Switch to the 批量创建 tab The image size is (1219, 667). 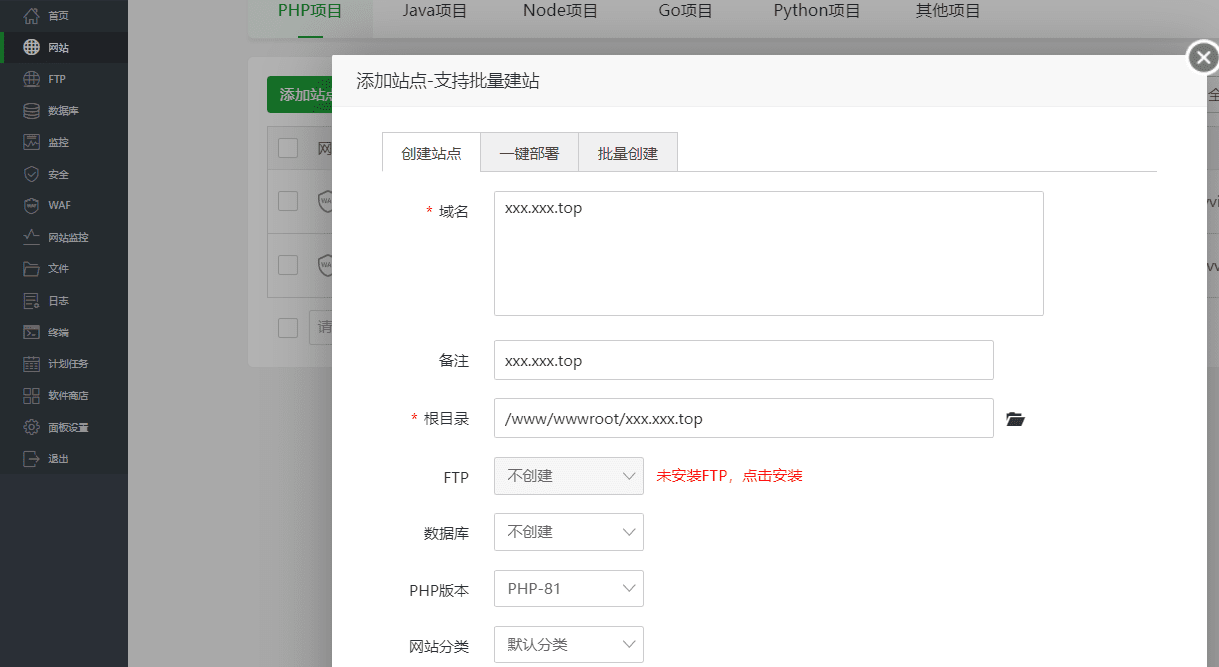628,154
